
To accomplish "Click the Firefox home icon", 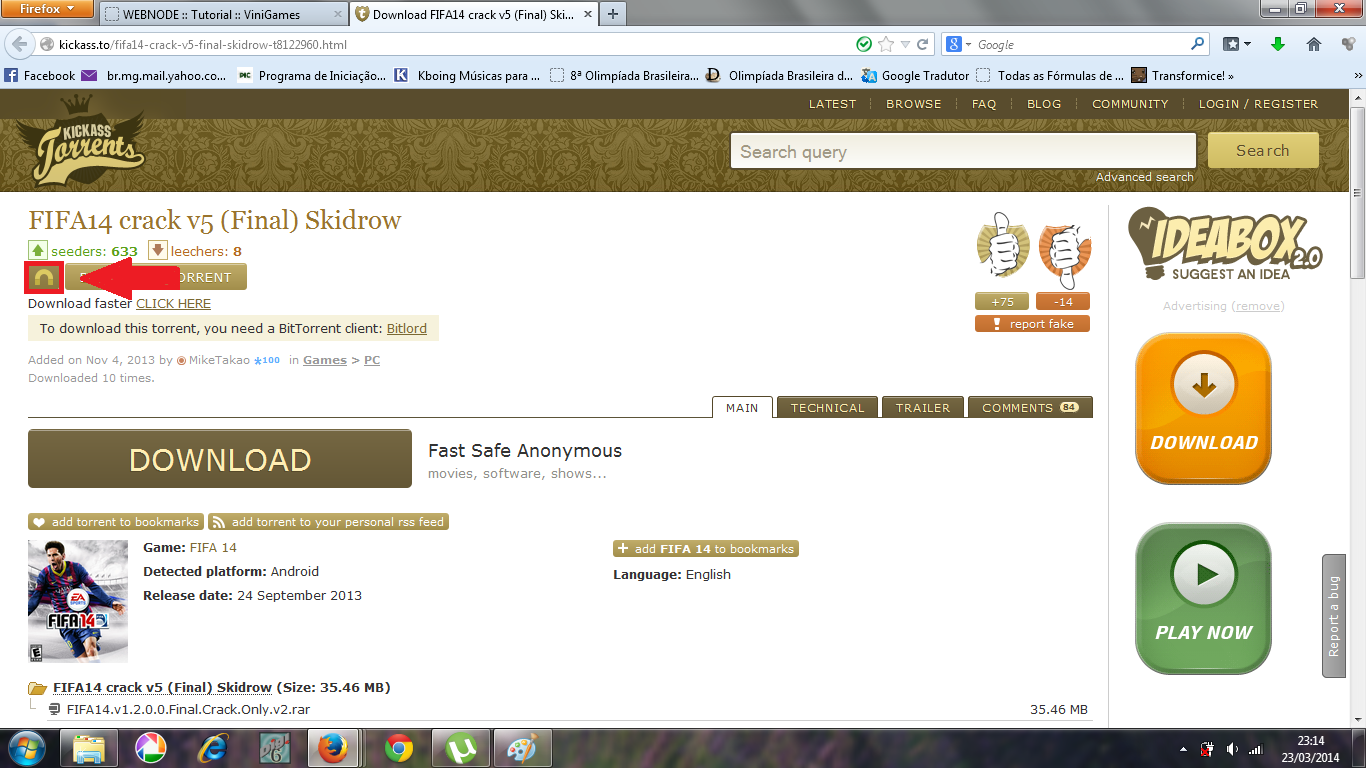I will point(1314,45).
